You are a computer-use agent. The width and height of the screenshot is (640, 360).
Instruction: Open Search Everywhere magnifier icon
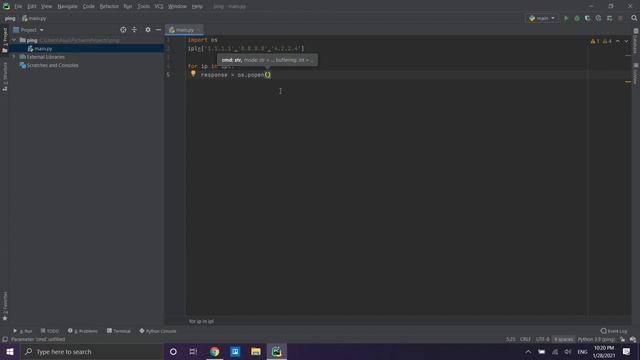point(634,18)
